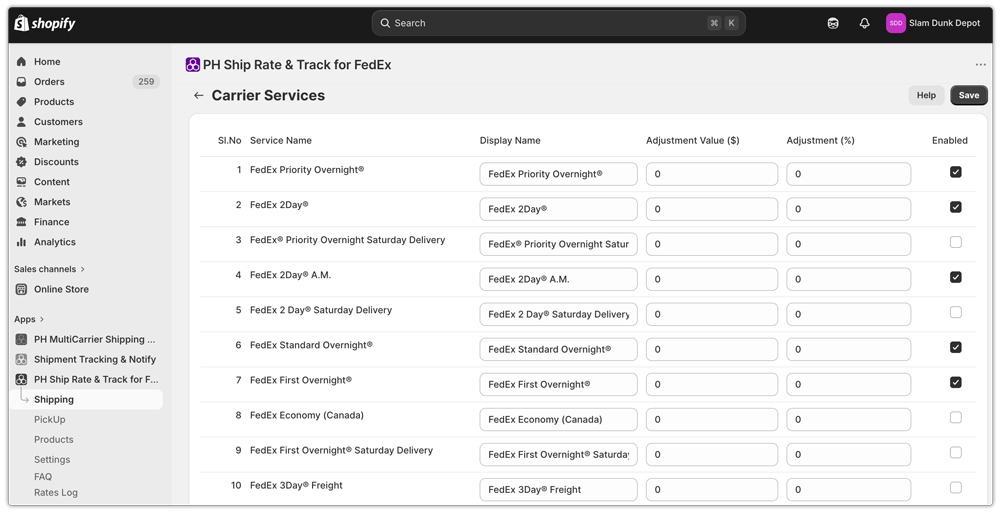Edit Adjustment Value ($) for FedEx 2Day
This screenshot has height=512, width=1000.
pyautogui.click(x=712, y=209)
